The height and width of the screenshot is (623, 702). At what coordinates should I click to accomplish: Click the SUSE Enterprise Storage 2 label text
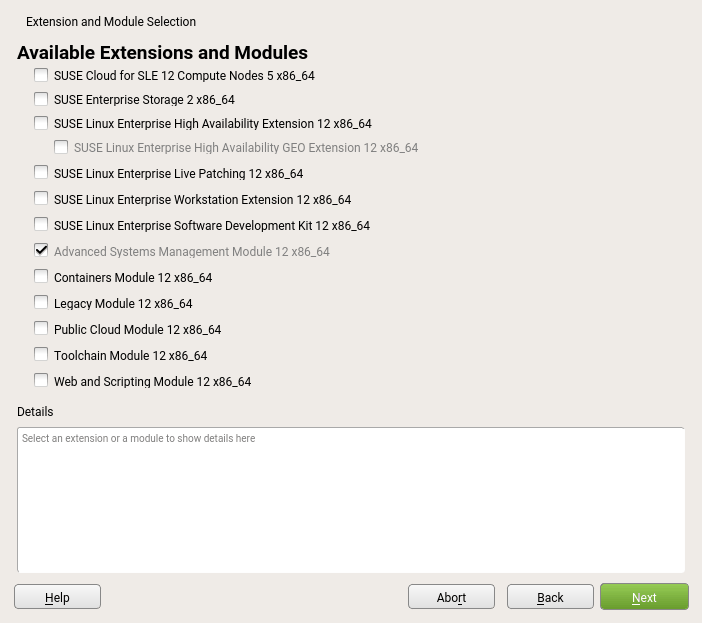point(144,100)
